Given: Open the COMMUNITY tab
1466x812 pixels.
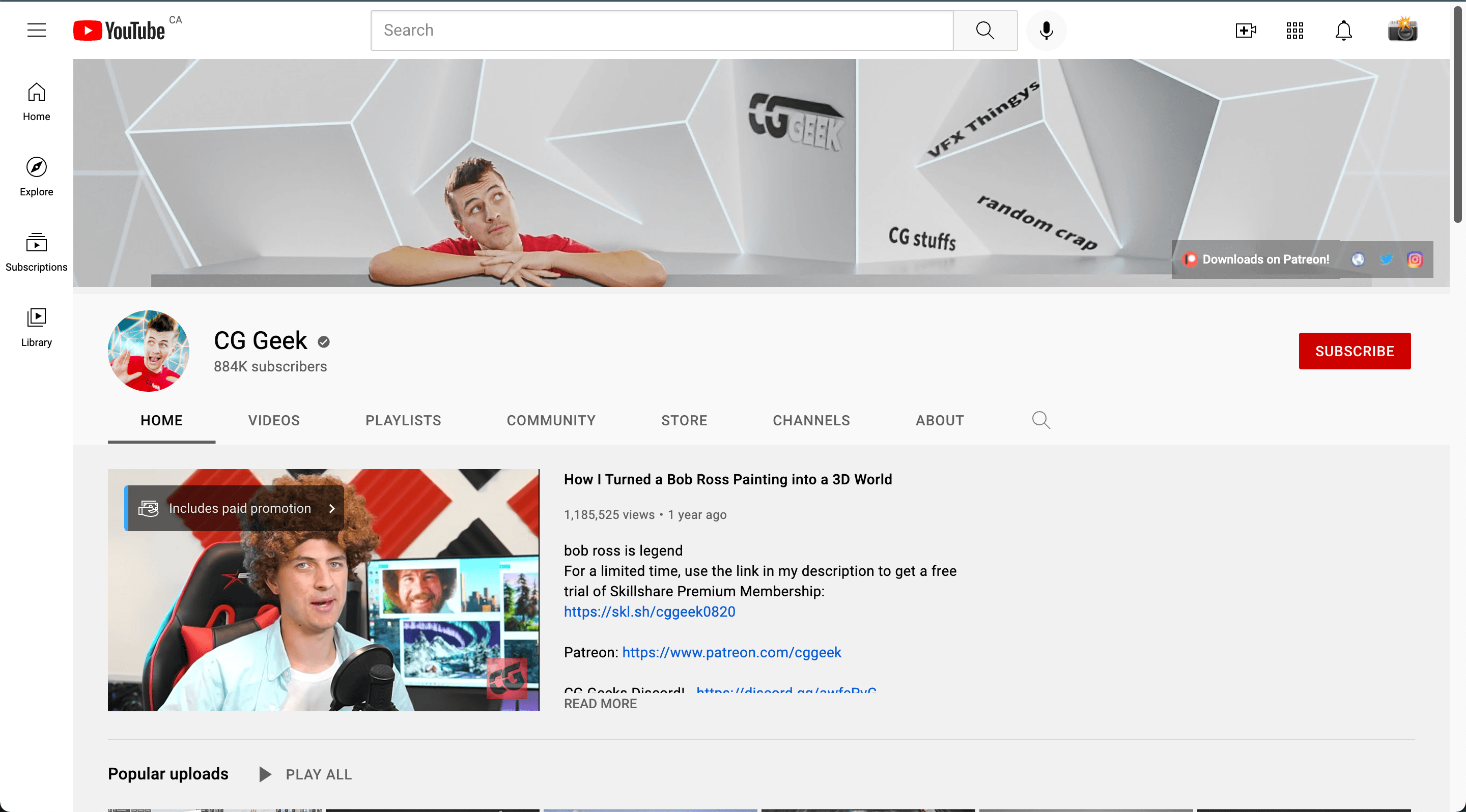Looking at the screenshot, I should click(x=551, y=420).
